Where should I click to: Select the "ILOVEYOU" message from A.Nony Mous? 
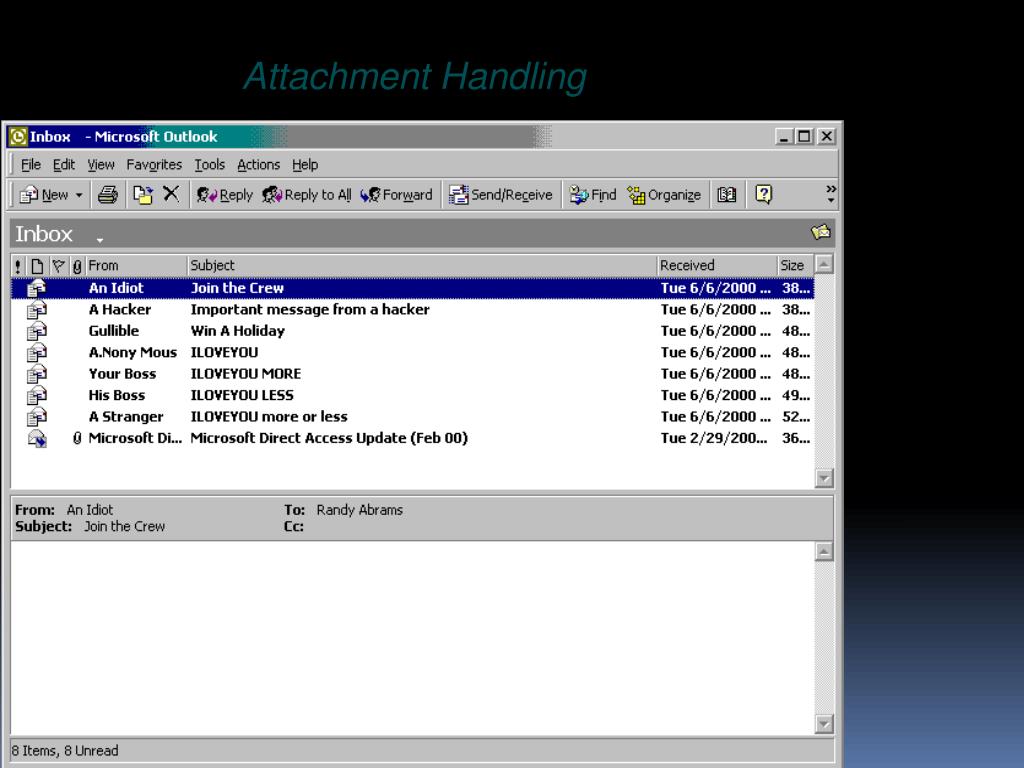point(413,353)
